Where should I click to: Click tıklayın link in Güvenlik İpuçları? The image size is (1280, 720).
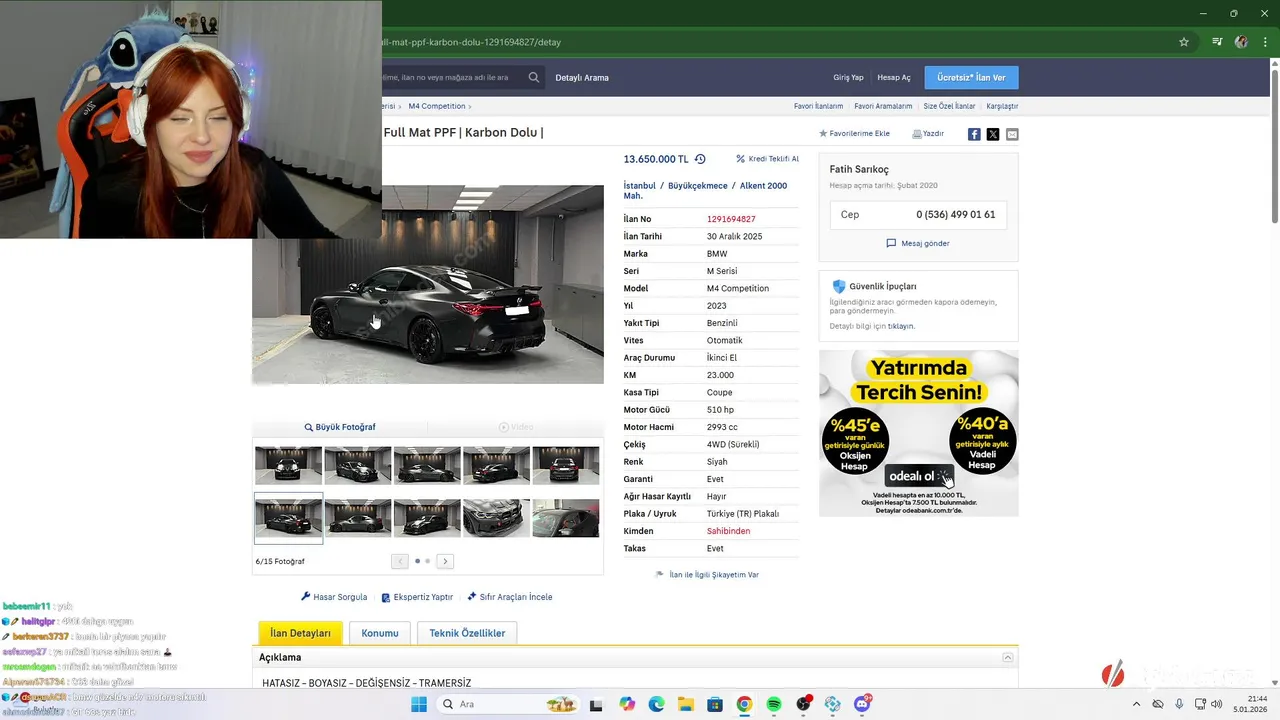click(901, 326)
